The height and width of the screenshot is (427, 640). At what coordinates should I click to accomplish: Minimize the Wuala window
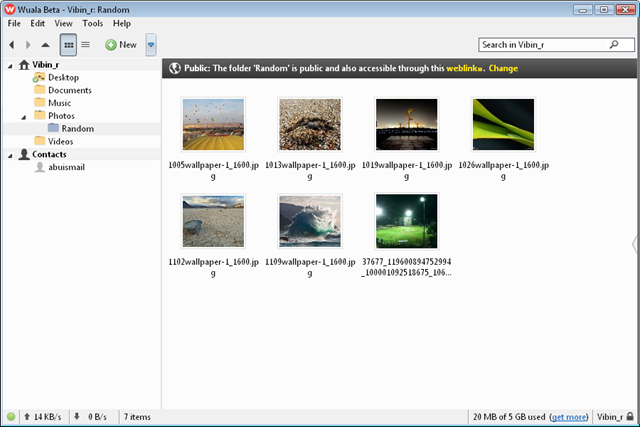pyautogui.click(x=582, y=9)
